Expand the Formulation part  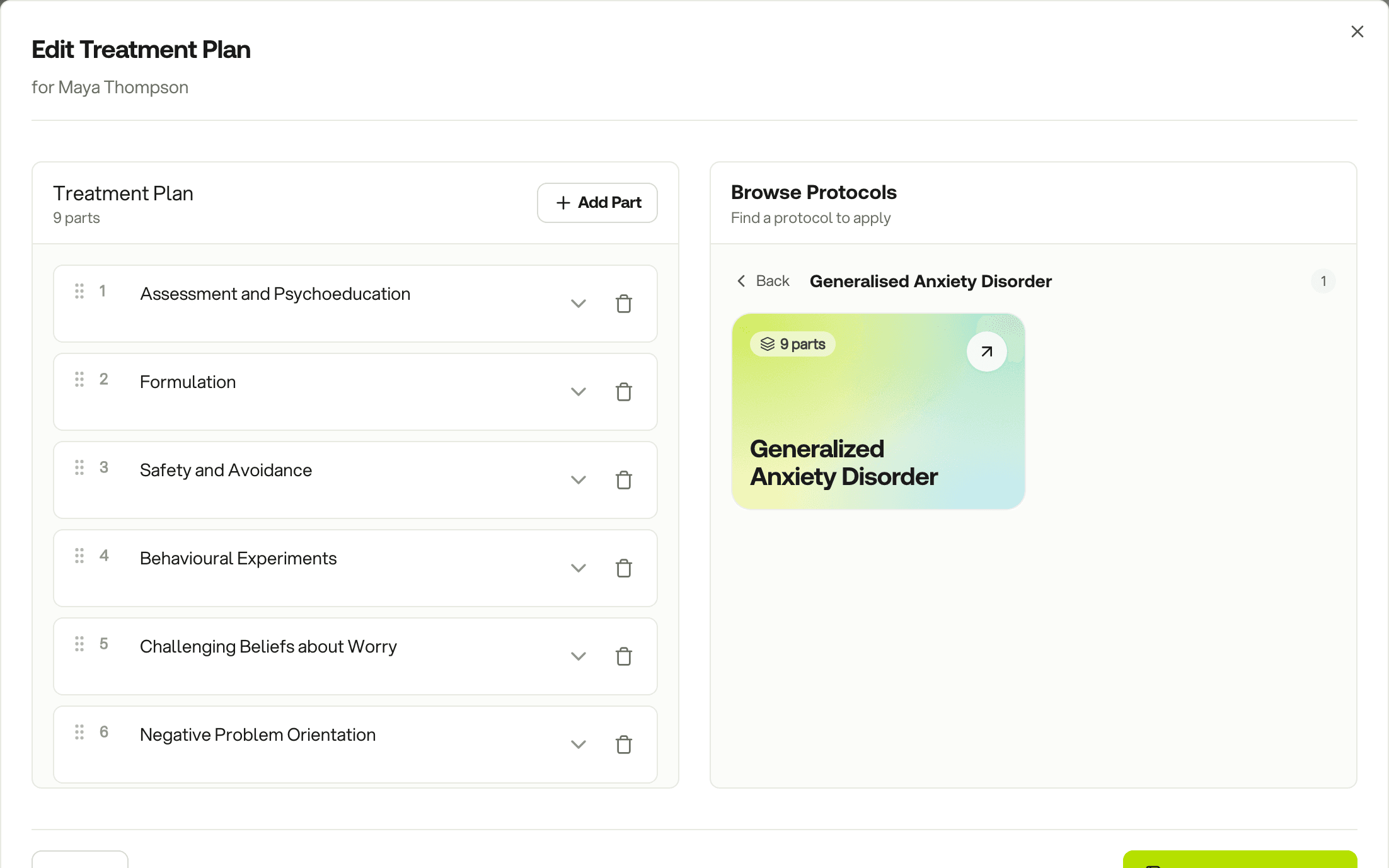click(579, 392)
